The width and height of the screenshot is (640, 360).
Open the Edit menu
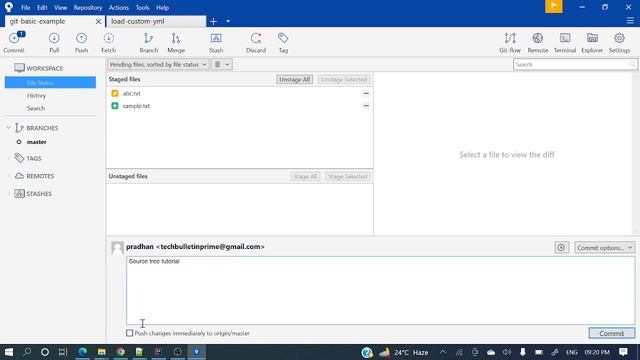point(42,7)
